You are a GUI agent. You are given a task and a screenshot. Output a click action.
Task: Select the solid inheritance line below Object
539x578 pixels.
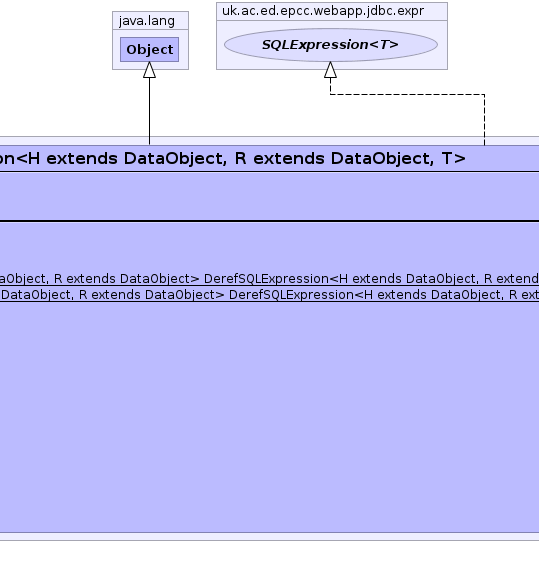tap(149, 111)
